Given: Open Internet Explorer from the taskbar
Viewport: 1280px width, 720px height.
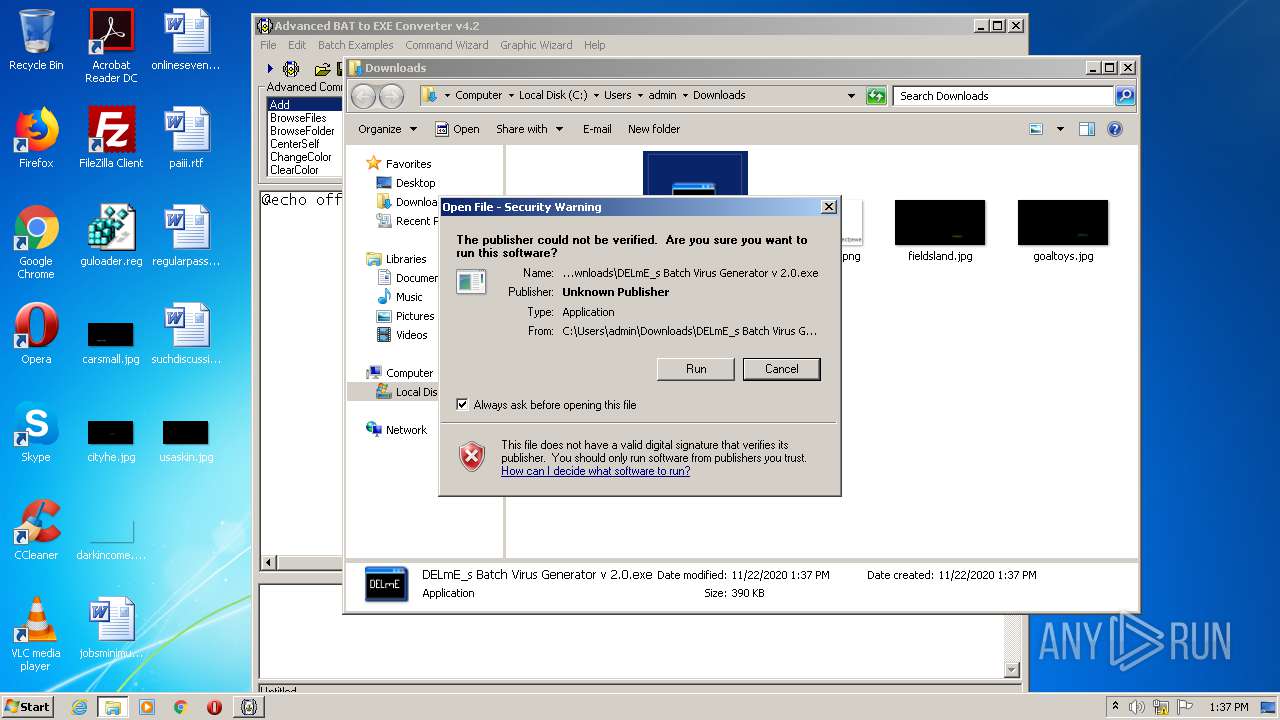Looking at the screenshot, I should pos(79,707).
